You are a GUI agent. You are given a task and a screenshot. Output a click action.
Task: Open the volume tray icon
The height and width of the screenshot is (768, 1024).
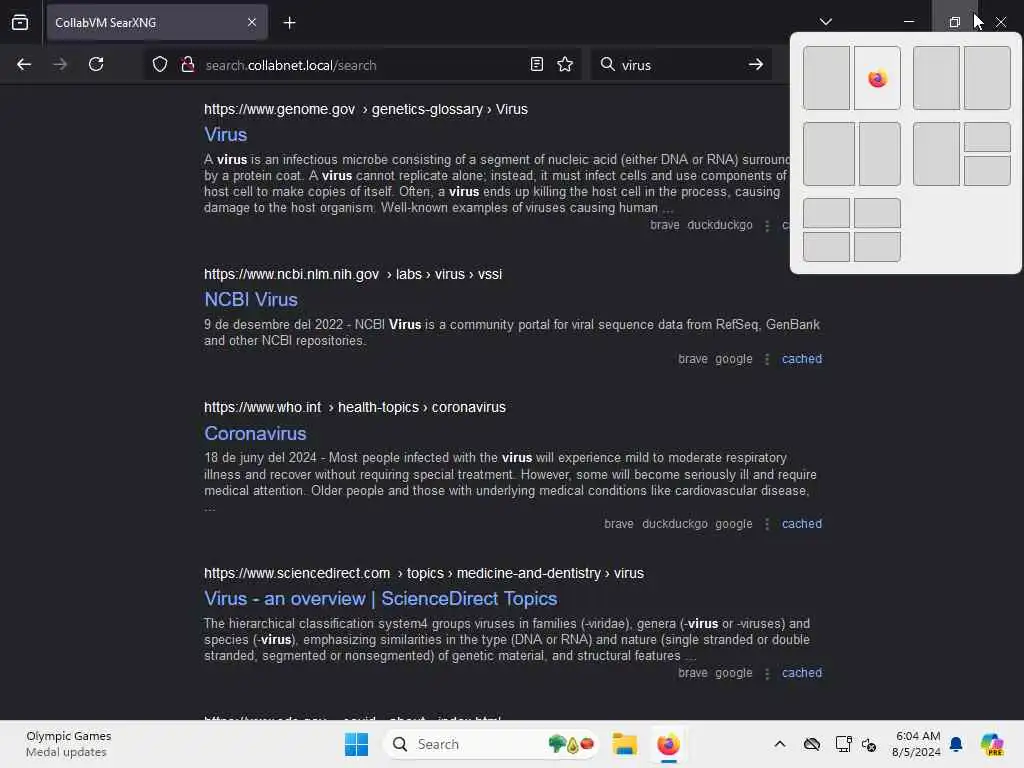[x=869, y=744]
